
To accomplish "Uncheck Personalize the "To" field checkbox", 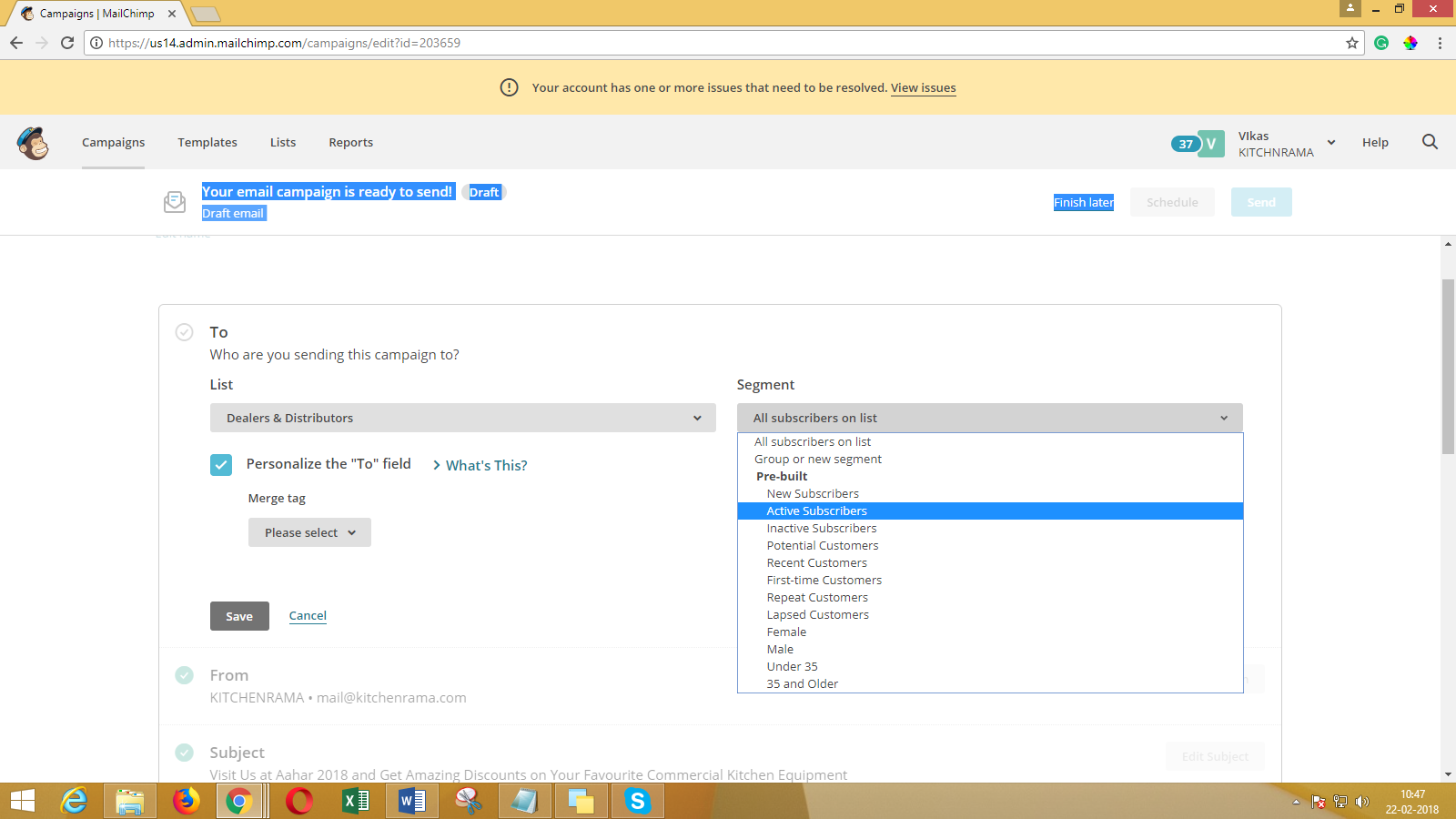I will tap(221, 465).
